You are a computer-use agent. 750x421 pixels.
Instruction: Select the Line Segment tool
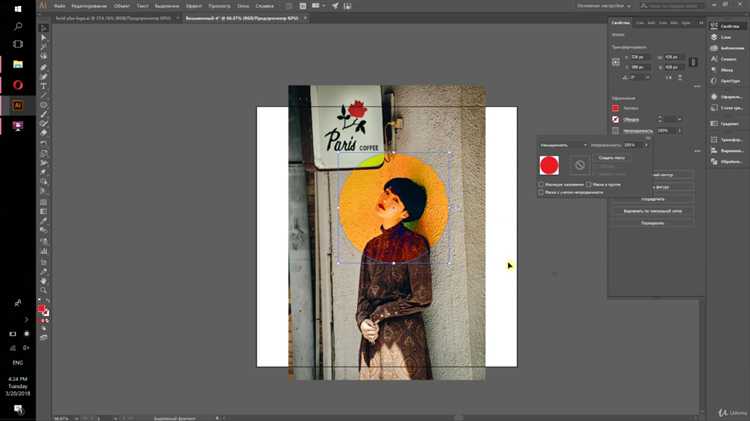(44, 96)
